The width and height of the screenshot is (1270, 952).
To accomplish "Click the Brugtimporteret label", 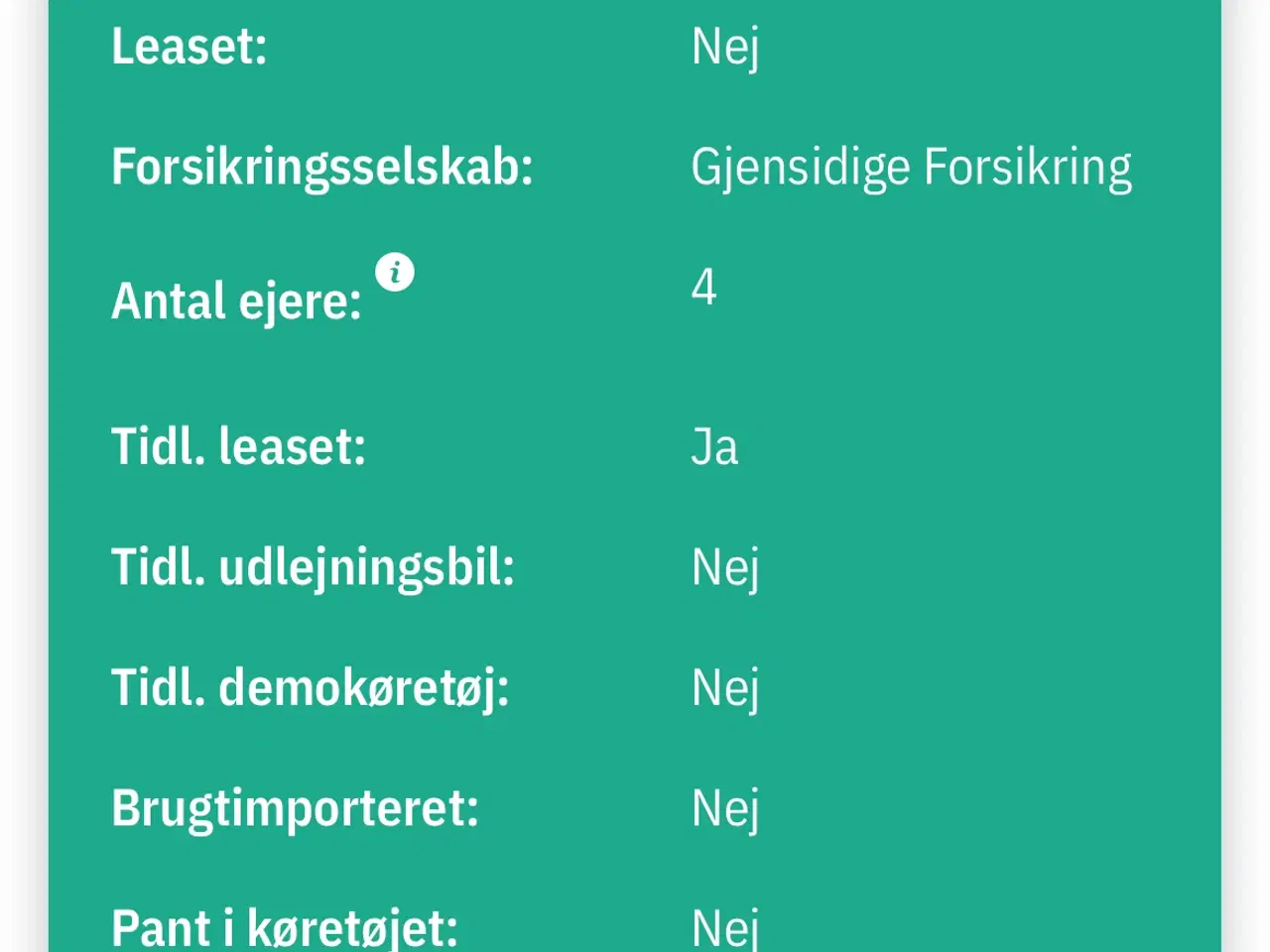I will coord(296,808).
